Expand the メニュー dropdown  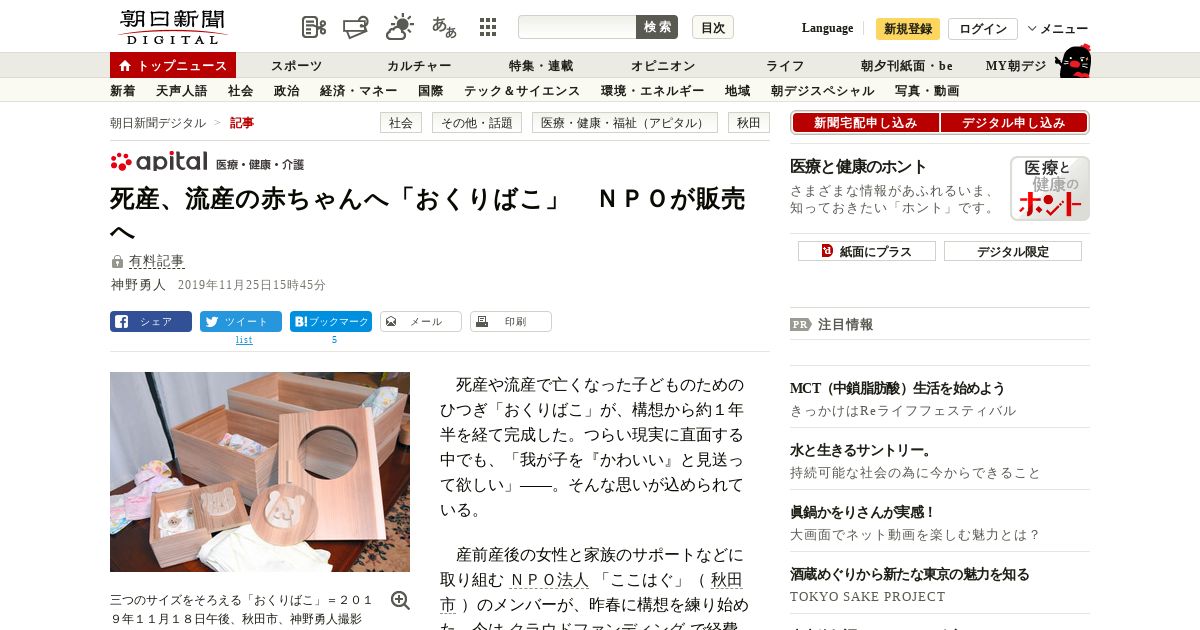[1058, 29]
